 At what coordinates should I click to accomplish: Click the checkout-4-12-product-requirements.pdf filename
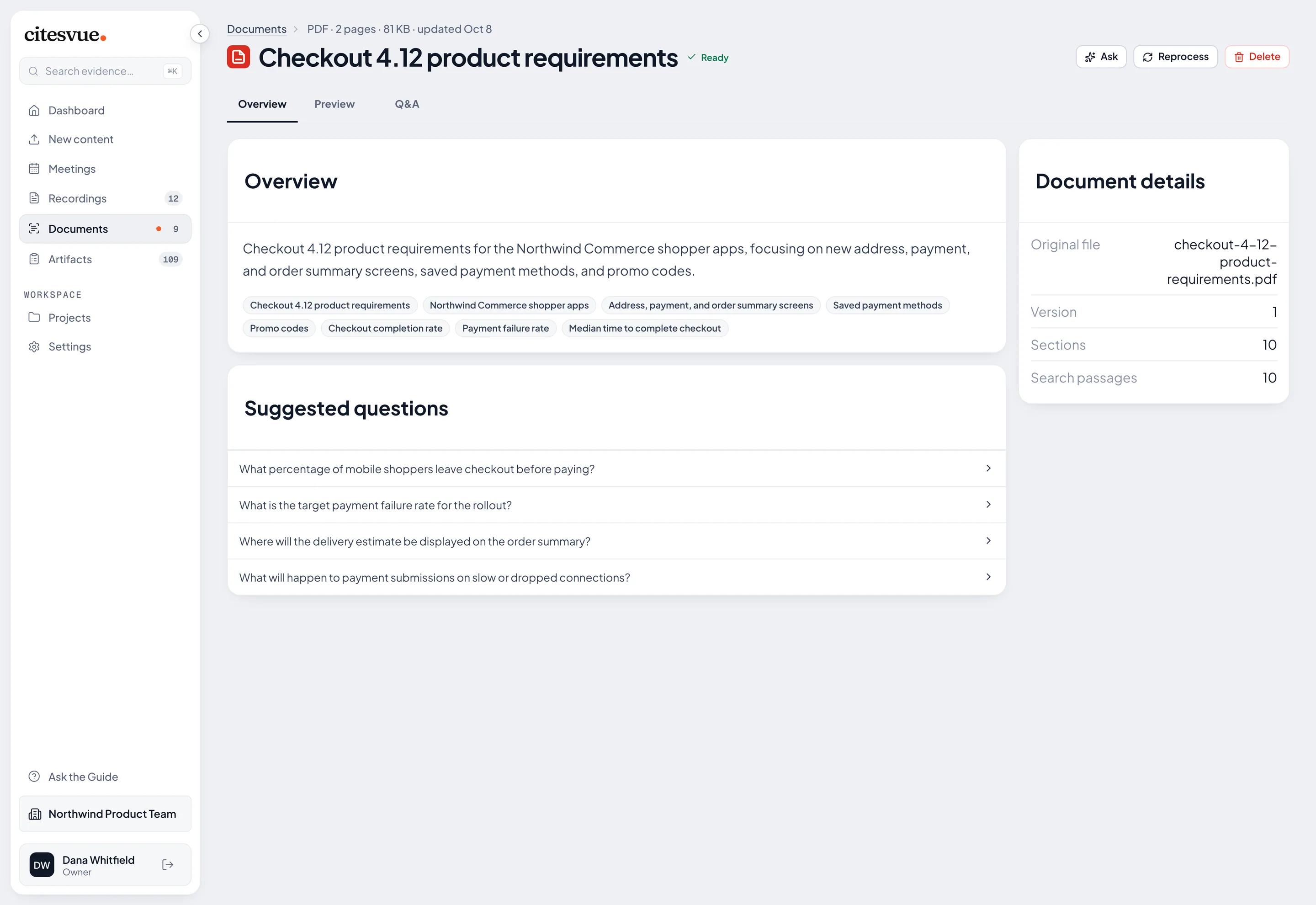tap(1222, 262)
